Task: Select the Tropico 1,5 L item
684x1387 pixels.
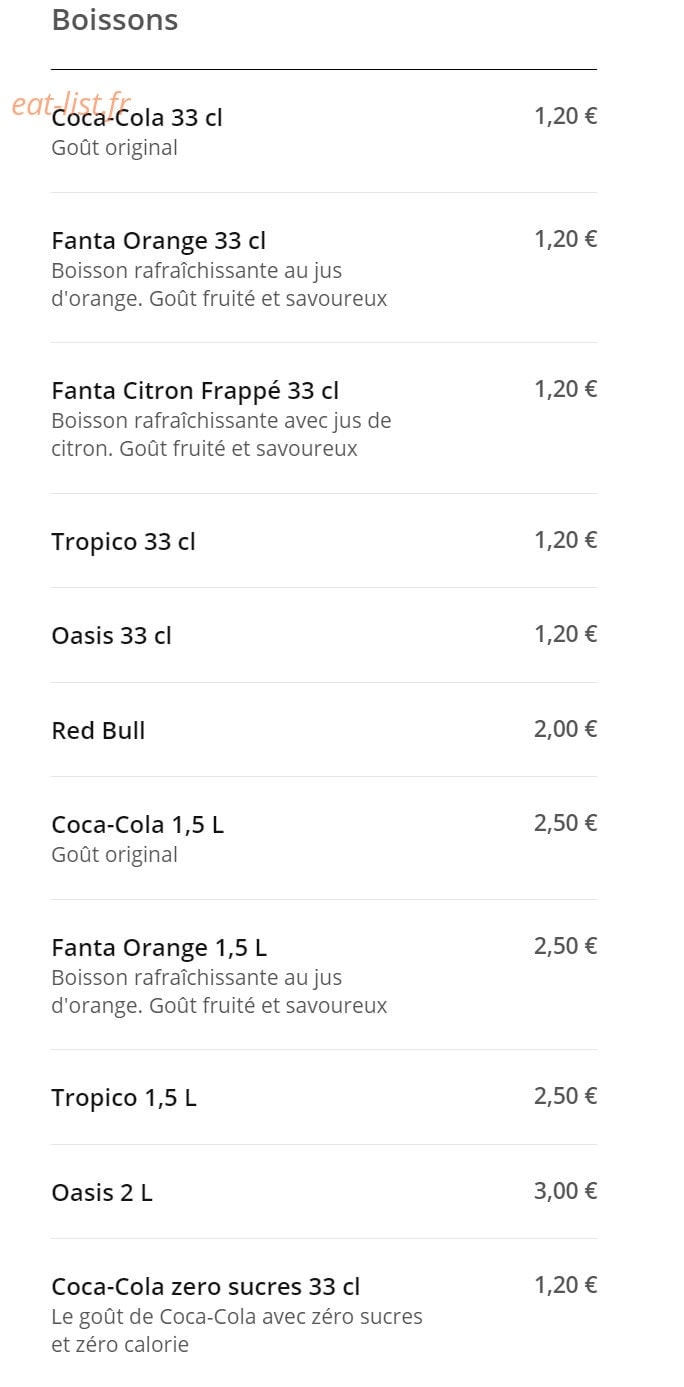Action: click(x=324, y=1097)
